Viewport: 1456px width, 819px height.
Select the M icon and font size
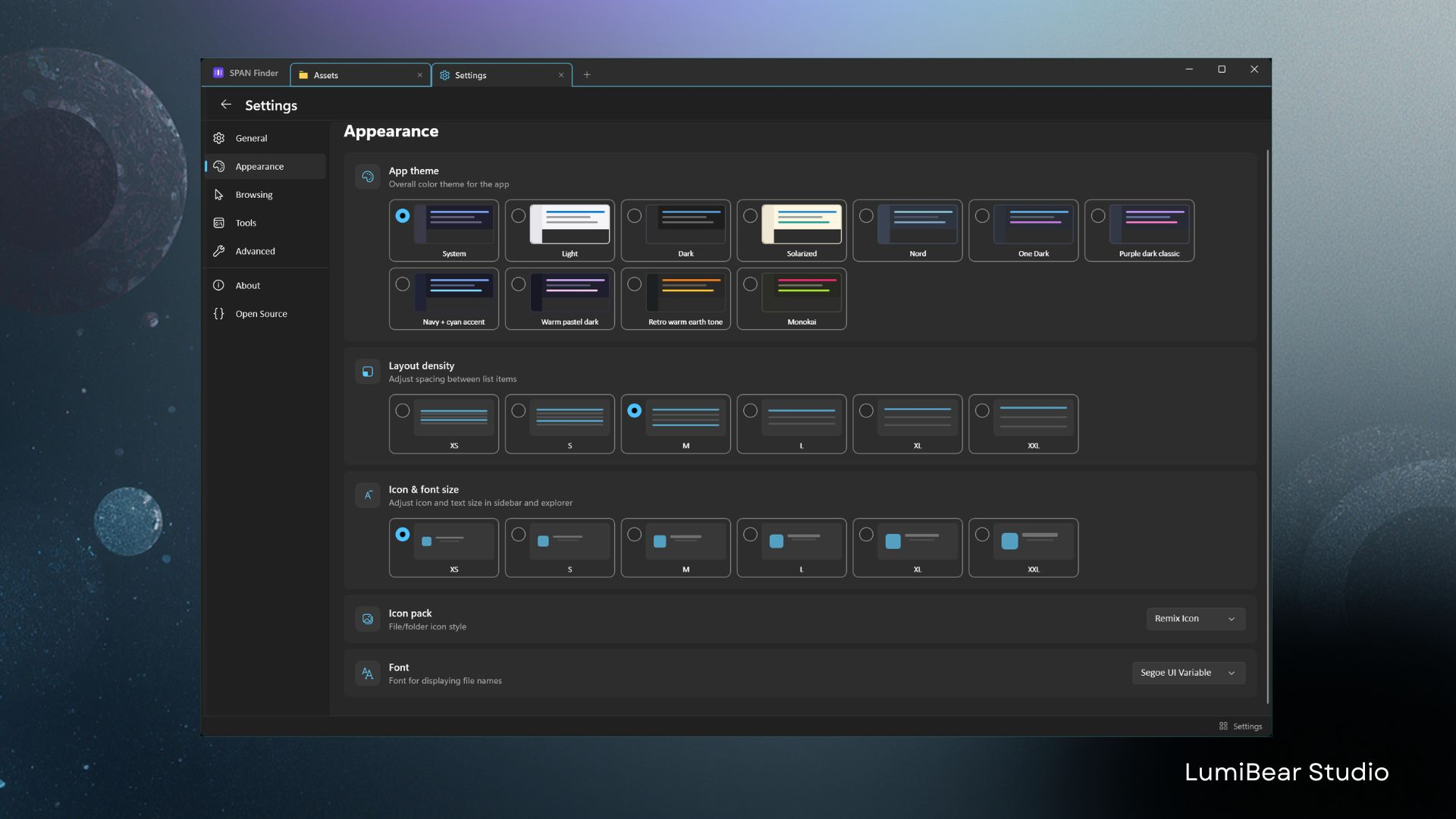pyautogui.click(x=675, y=548)
